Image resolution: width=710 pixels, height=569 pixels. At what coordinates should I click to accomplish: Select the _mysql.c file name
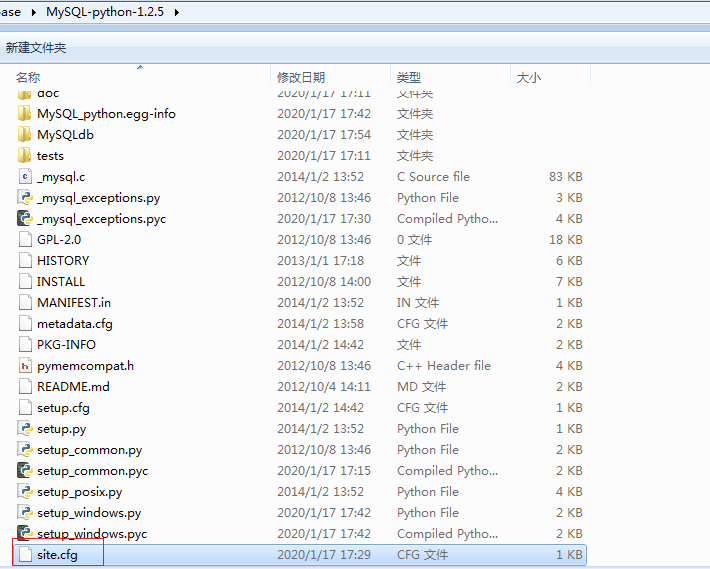pos(61,177)
